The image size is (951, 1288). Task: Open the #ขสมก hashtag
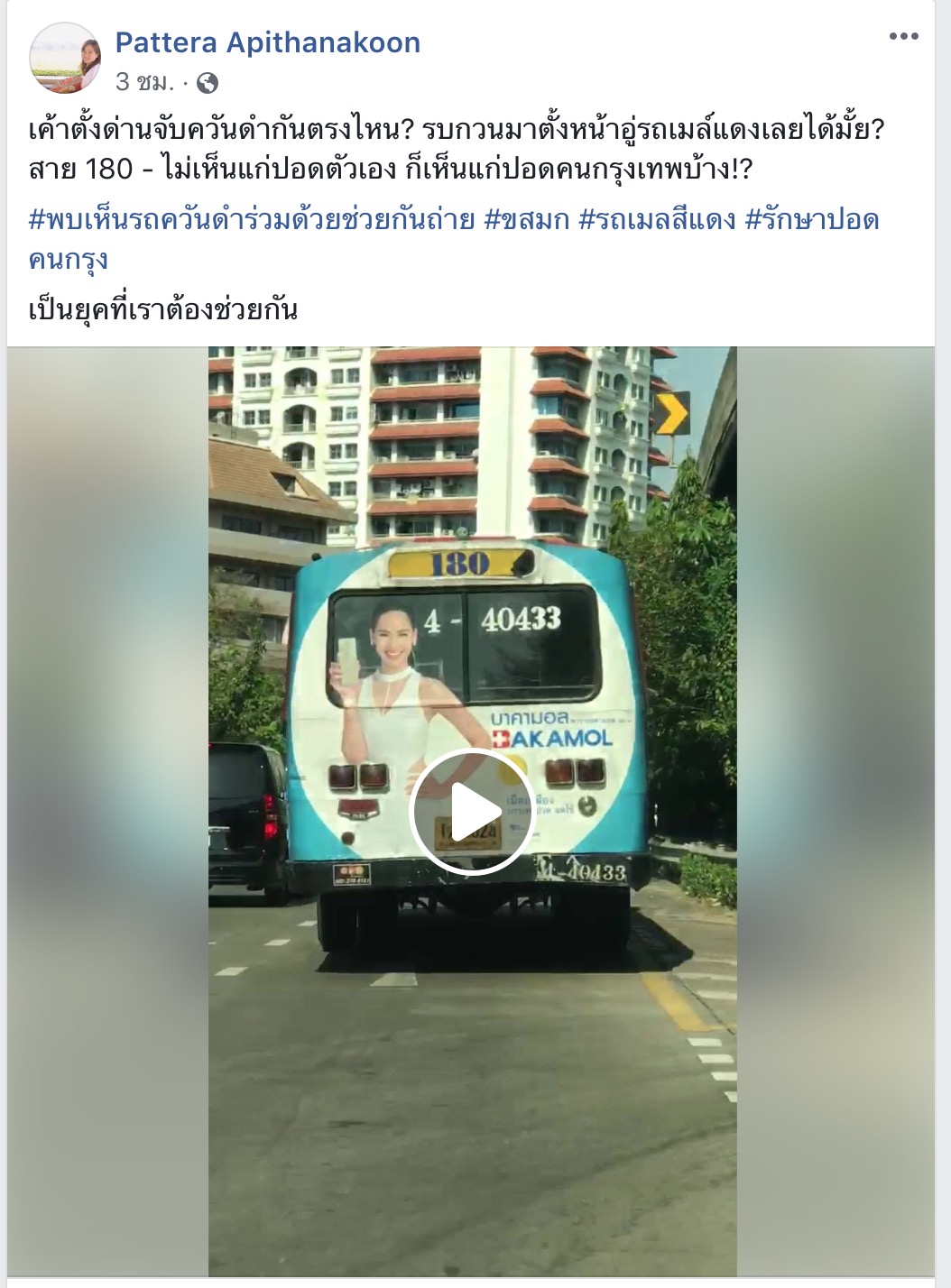pyautogui.click(x=527, y=219)
